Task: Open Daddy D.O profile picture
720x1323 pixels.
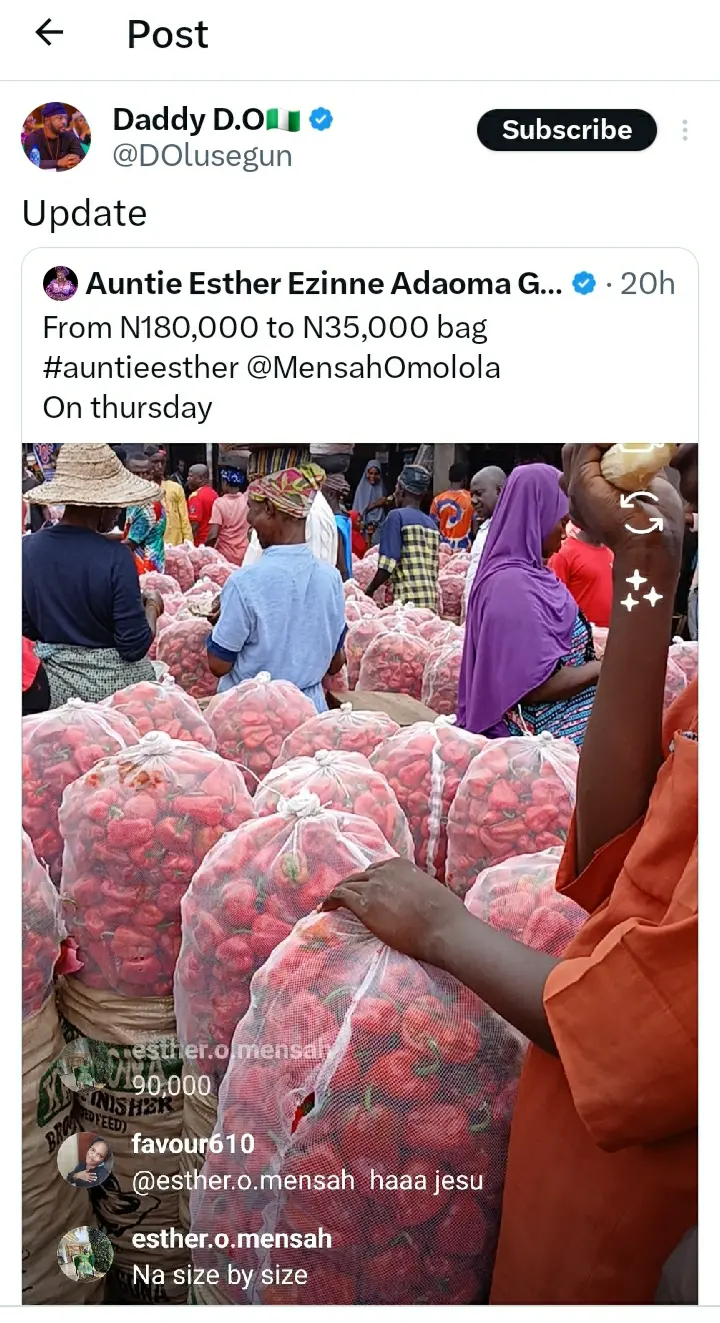Action: 56,136
